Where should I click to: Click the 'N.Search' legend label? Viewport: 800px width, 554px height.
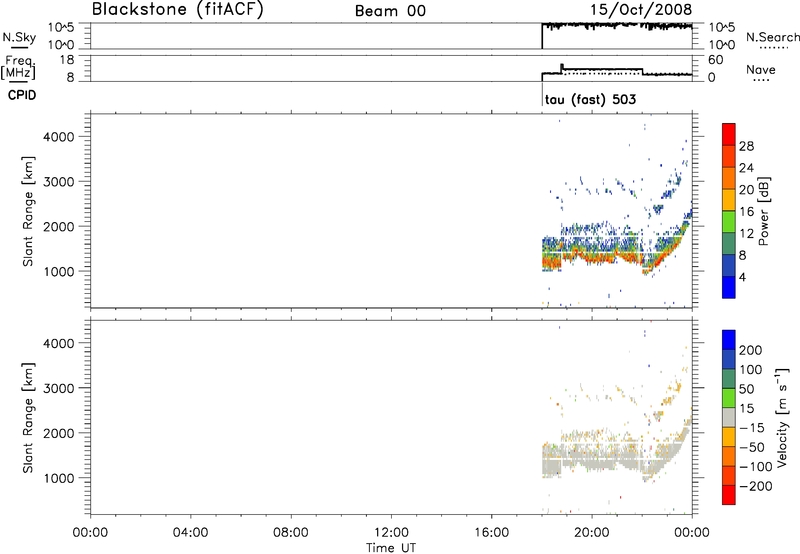(x=772, y=37)
